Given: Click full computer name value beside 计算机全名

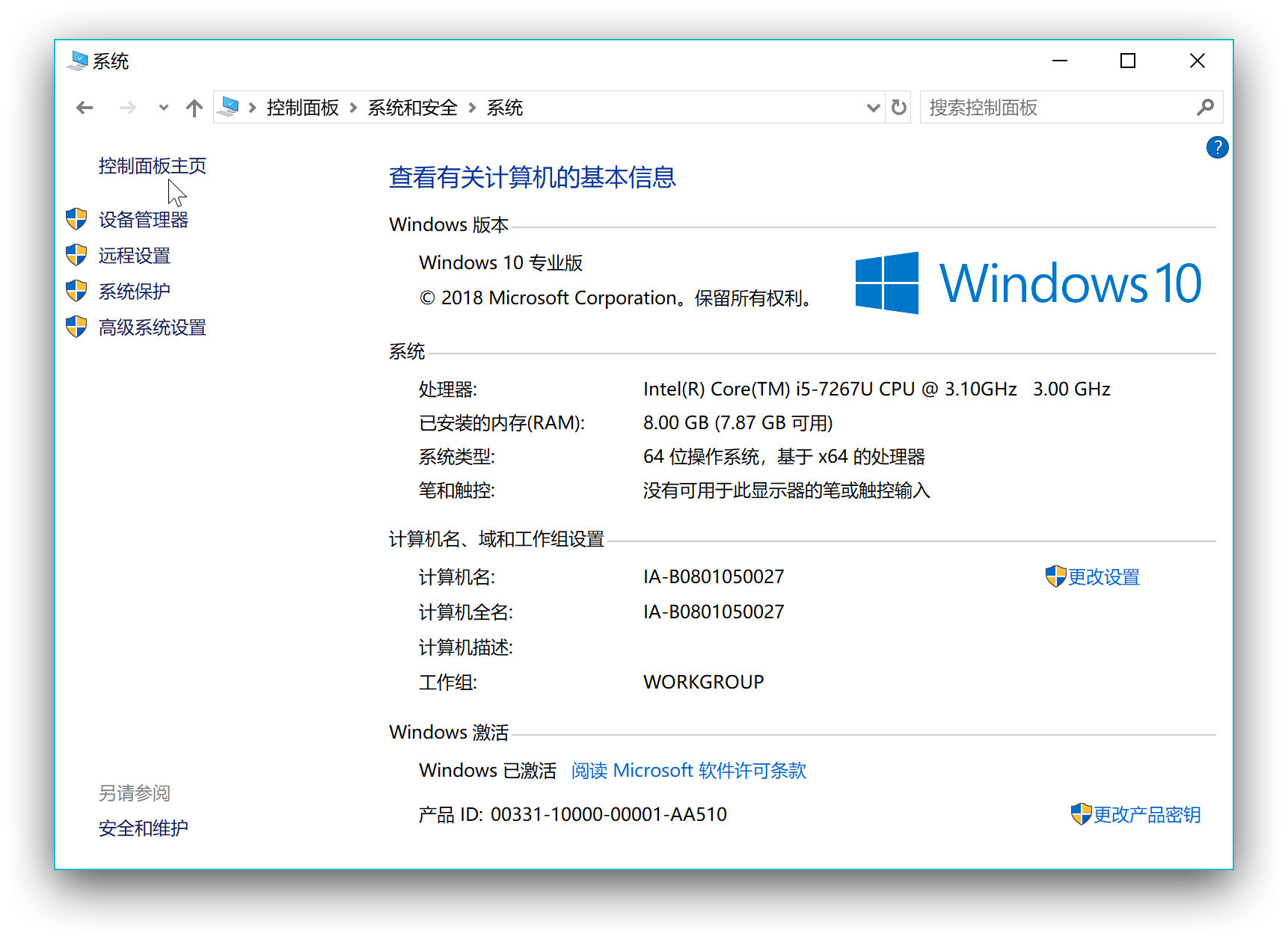Looking at the screenshot, I should pyautogui.click(x=714, y=612).
